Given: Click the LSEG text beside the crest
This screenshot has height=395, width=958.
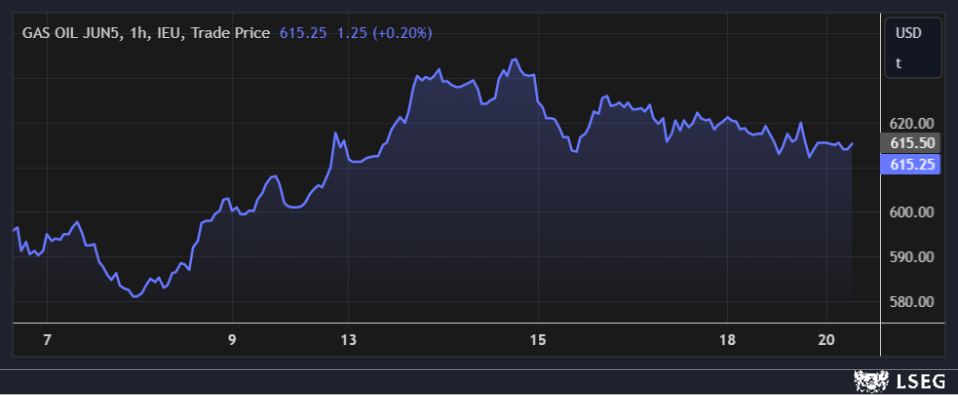Looking at the screenshot, I should pos(920,382).
